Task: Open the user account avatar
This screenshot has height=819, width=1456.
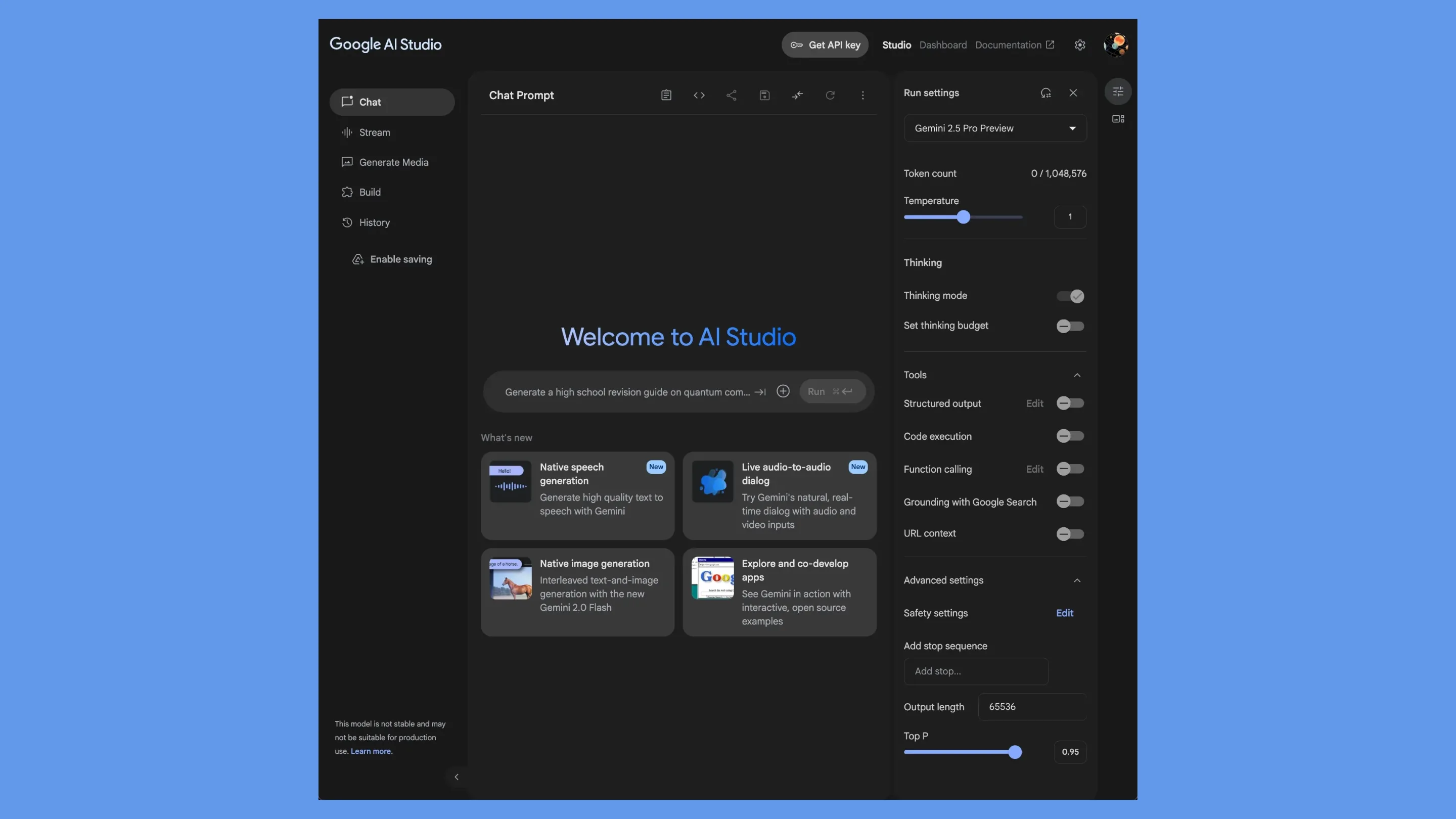Action: (x=1116, y=44)
